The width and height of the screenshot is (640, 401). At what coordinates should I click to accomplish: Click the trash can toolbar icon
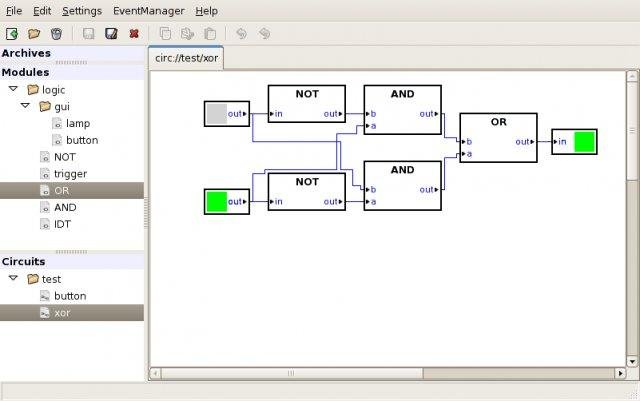(56, 33)
